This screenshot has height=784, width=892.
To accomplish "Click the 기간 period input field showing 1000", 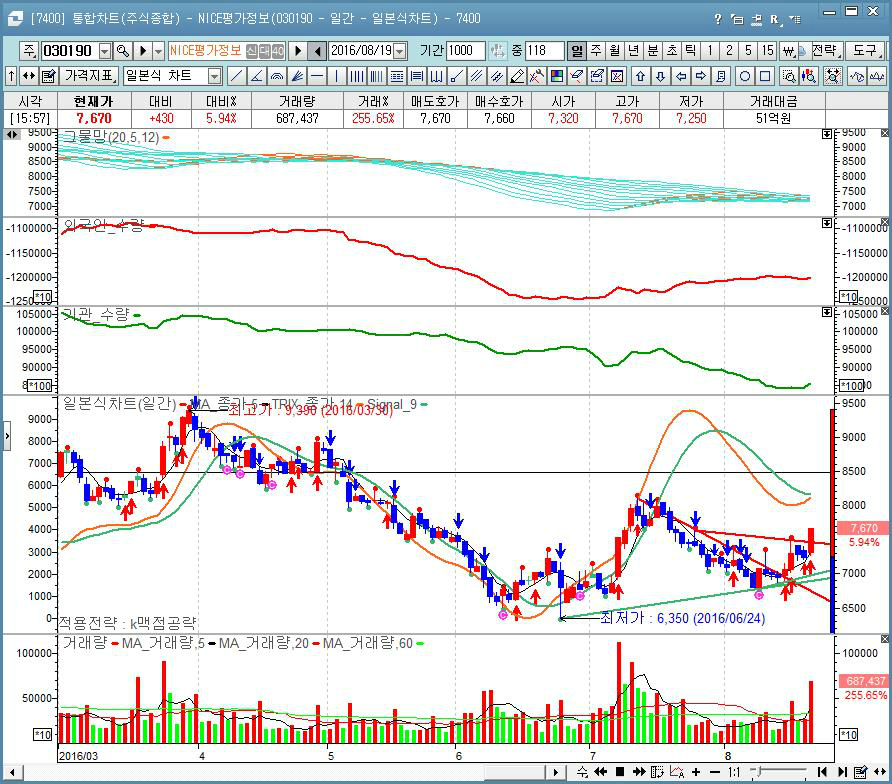I will (x=466, y=50).
